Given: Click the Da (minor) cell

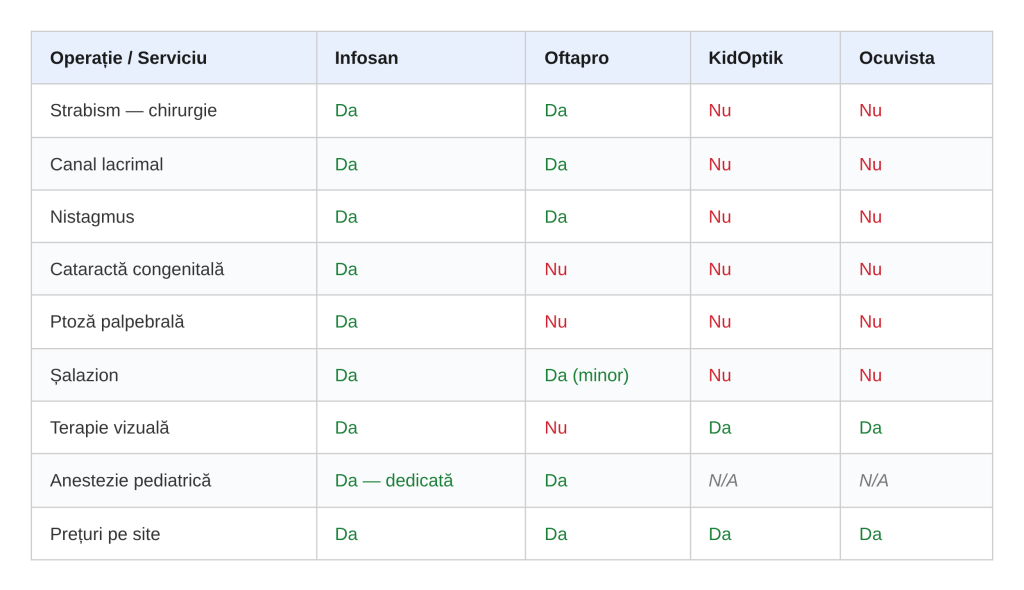Looking at the screenshot, I should pos(586,376).
